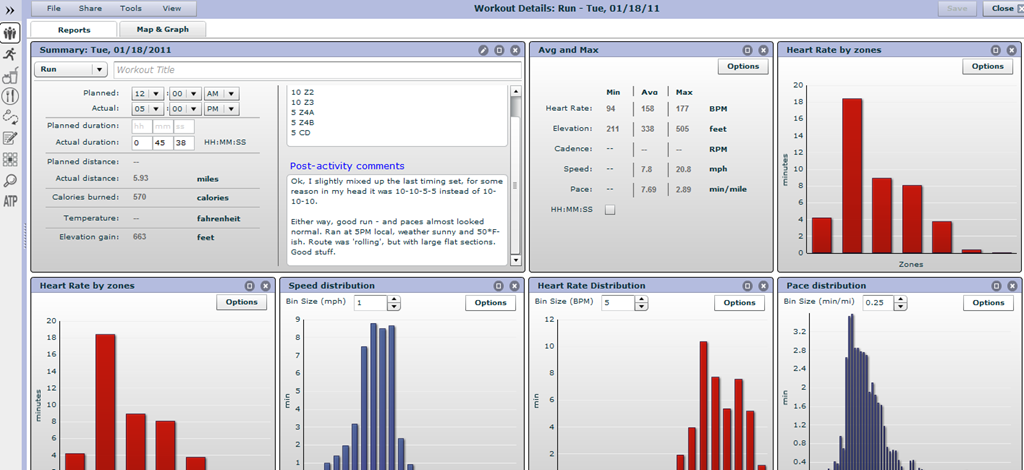Expand the left sidebar with double-chevron icon
The image size is (1024, 470).
pyautogui.click(x=10, y=8)
